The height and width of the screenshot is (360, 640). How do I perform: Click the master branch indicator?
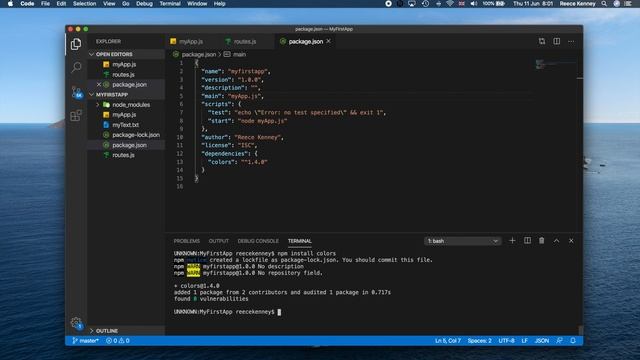coord(86,340)
